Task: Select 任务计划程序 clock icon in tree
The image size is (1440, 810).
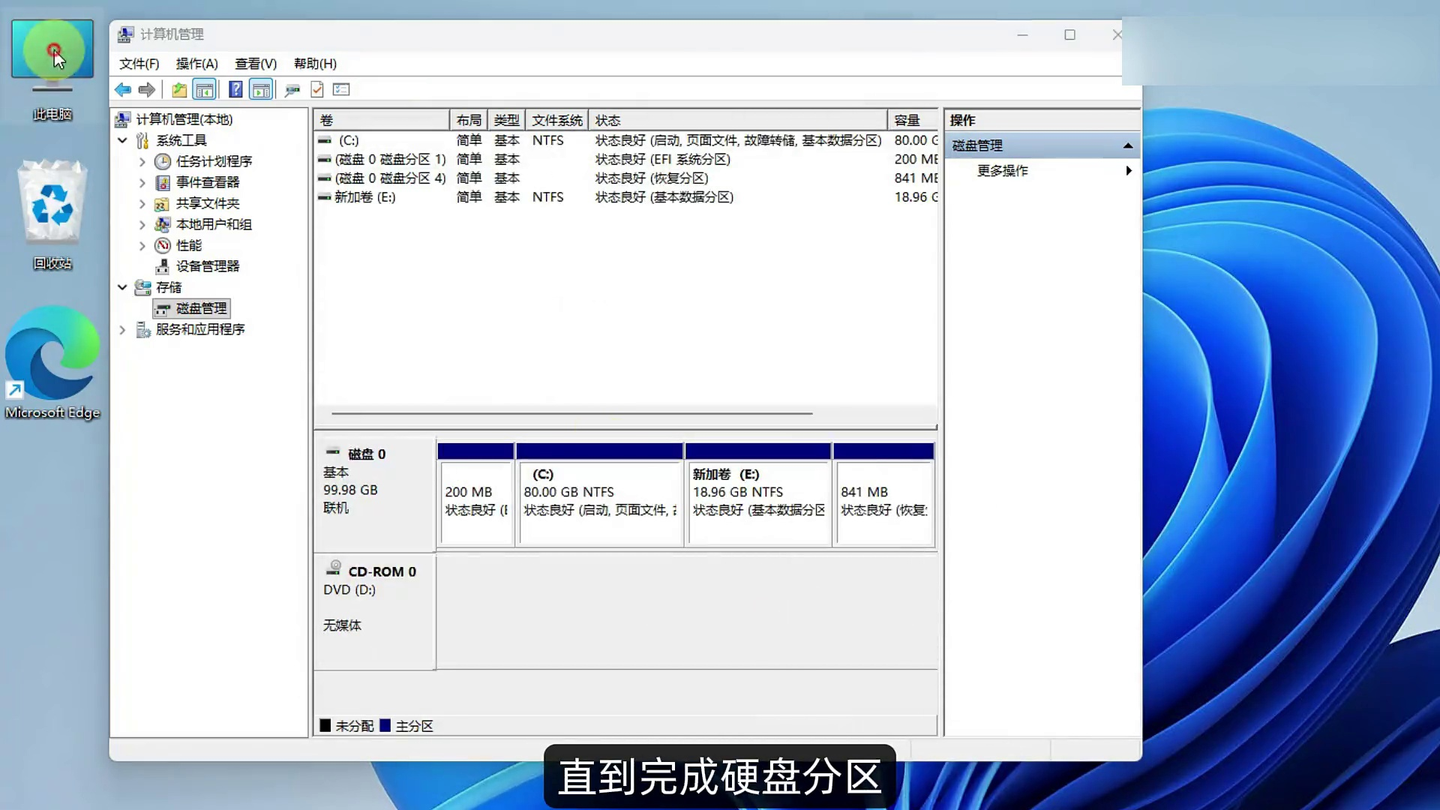Action: click(x=162, y=161)
